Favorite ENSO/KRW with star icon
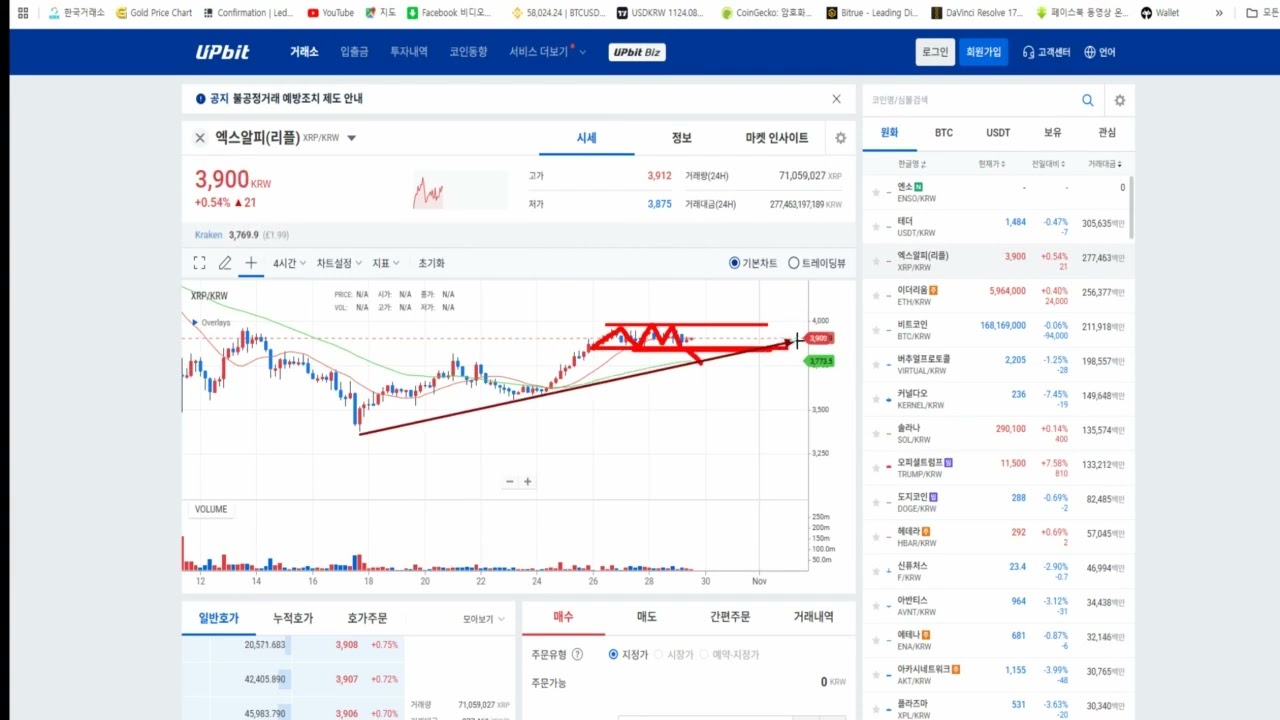 (876, 192)
